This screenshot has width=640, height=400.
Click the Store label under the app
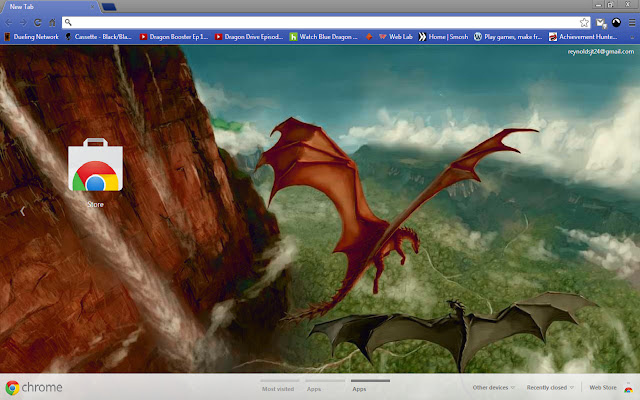pyautogui.click(x=96, y=204)
